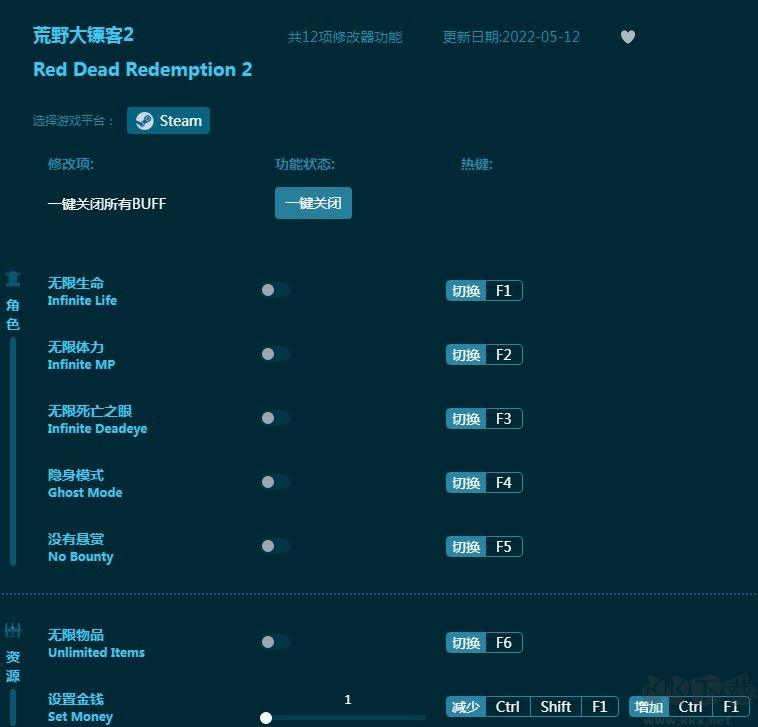
Task: Click the F2 hotkey for Infinite MP
Action: click(504, 355)
